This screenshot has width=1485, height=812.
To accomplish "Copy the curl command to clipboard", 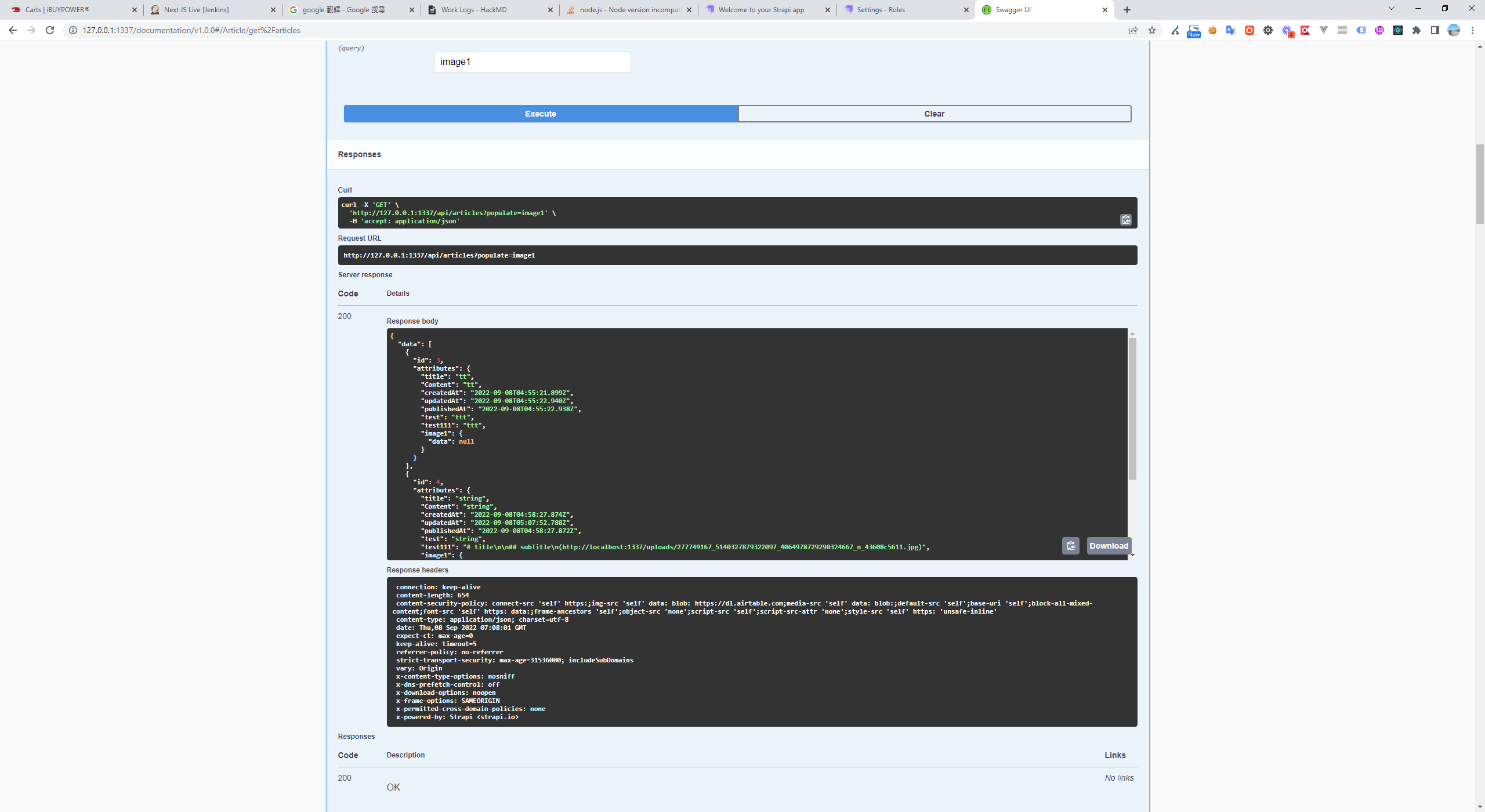I will point(1125,220).
